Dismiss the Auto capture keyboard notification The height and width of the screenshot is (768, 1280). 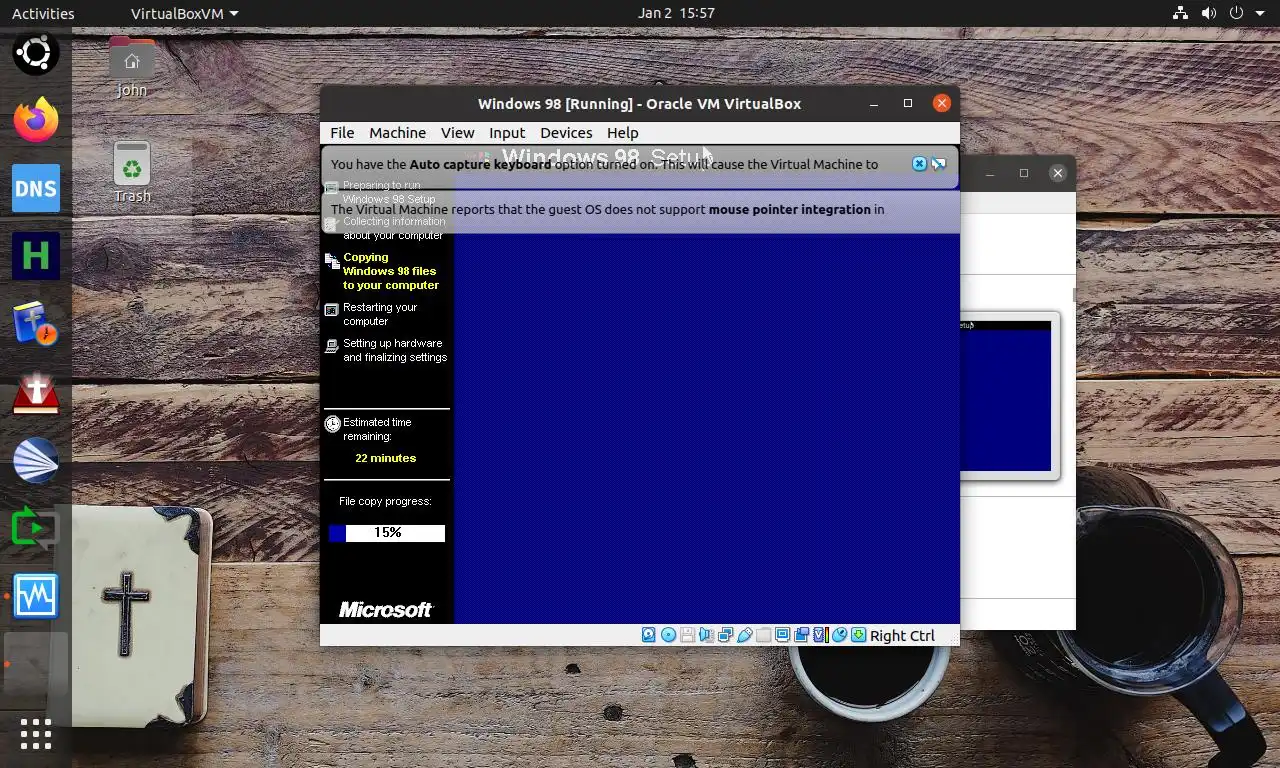tap(920, 164)
